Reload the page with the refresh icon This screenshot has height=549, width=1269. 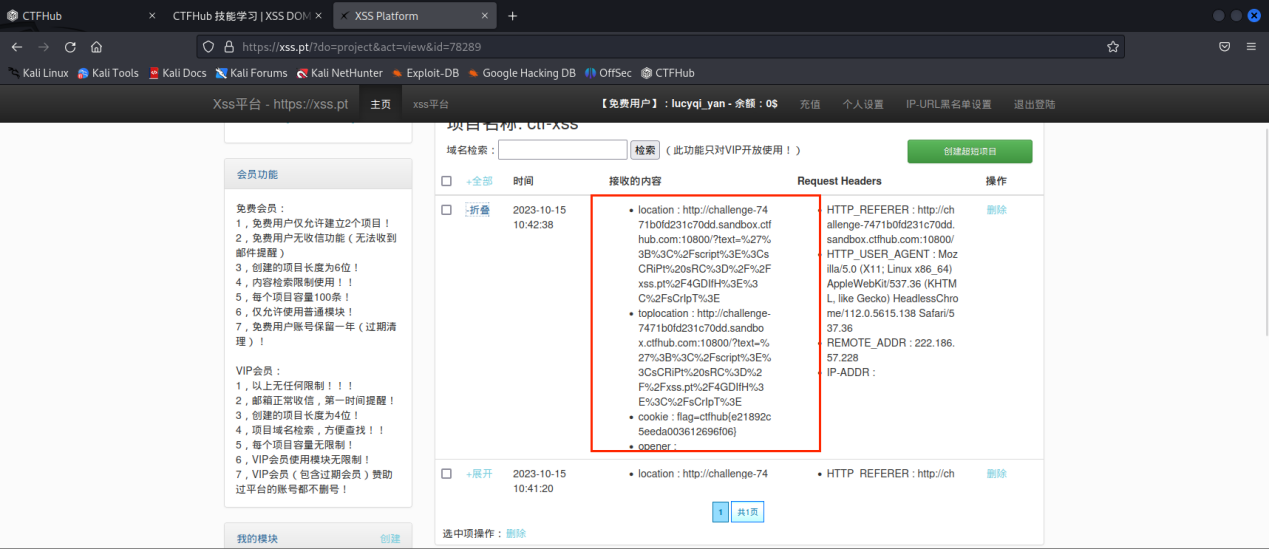pyautogui.click(x=70, y=47)
